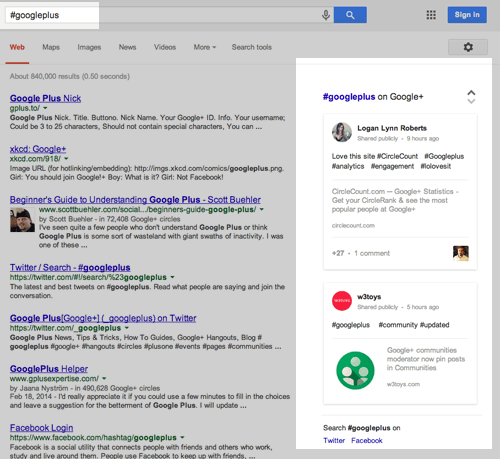This screenshot has width=500, height=459.
Task: Expand arrow next to twitter.com/_googleplus URL
Action: click(127, 328)
